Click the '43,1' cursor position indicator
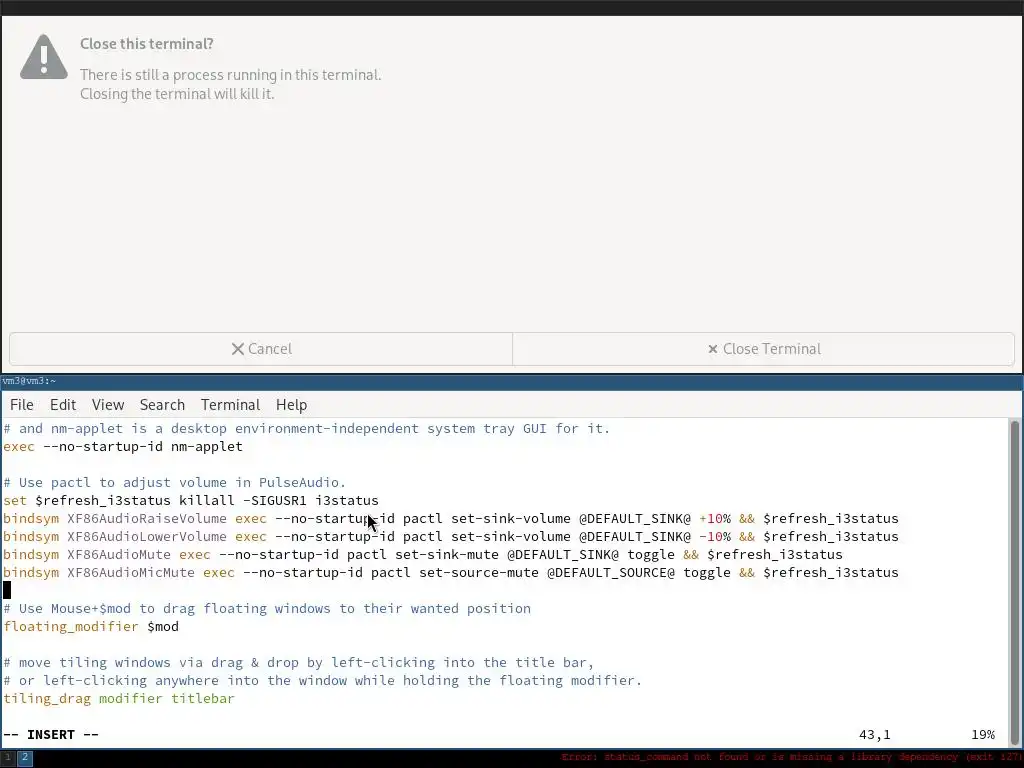Screen dimensions: 1024x768 click(874, 735)
